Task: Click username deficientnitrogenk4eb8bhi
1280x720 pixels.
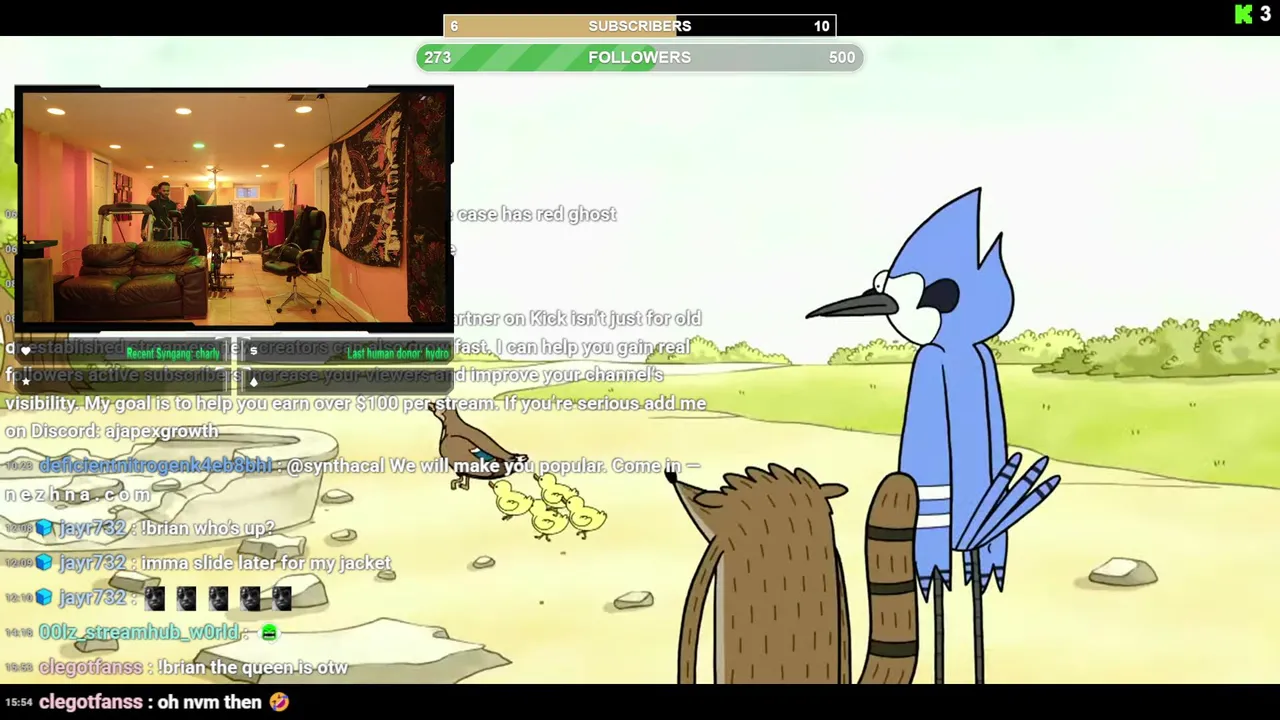Action: (x=155, y=466)
